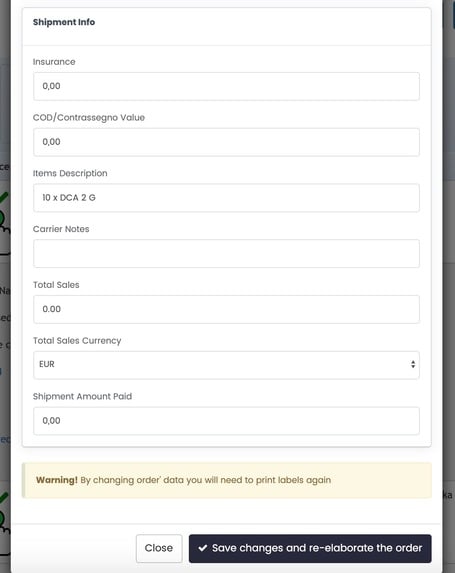
Task: Click the checkmark icon on Save button
Action: pyautogui.click(x=202, y=548)
